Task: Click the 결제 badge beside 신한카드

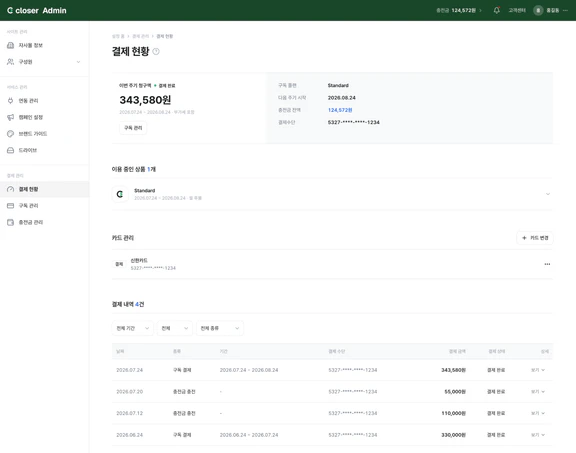Action: tap(119, 264)
